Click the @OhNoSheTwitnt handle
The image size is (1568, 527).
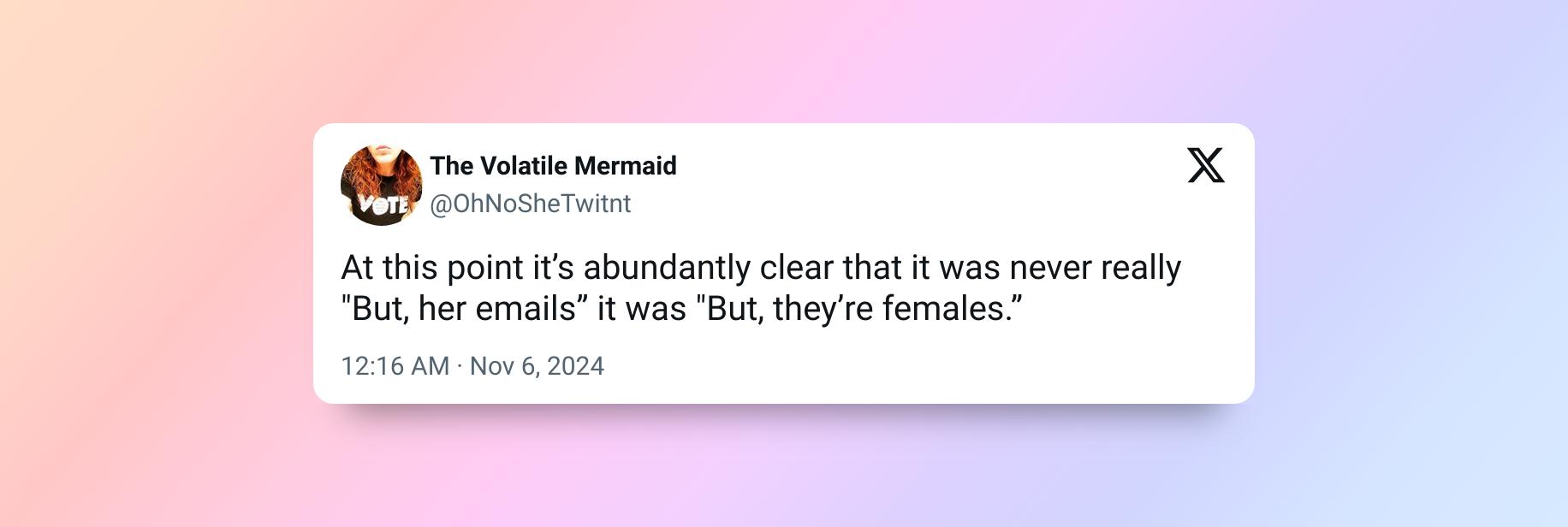(530, 204)
